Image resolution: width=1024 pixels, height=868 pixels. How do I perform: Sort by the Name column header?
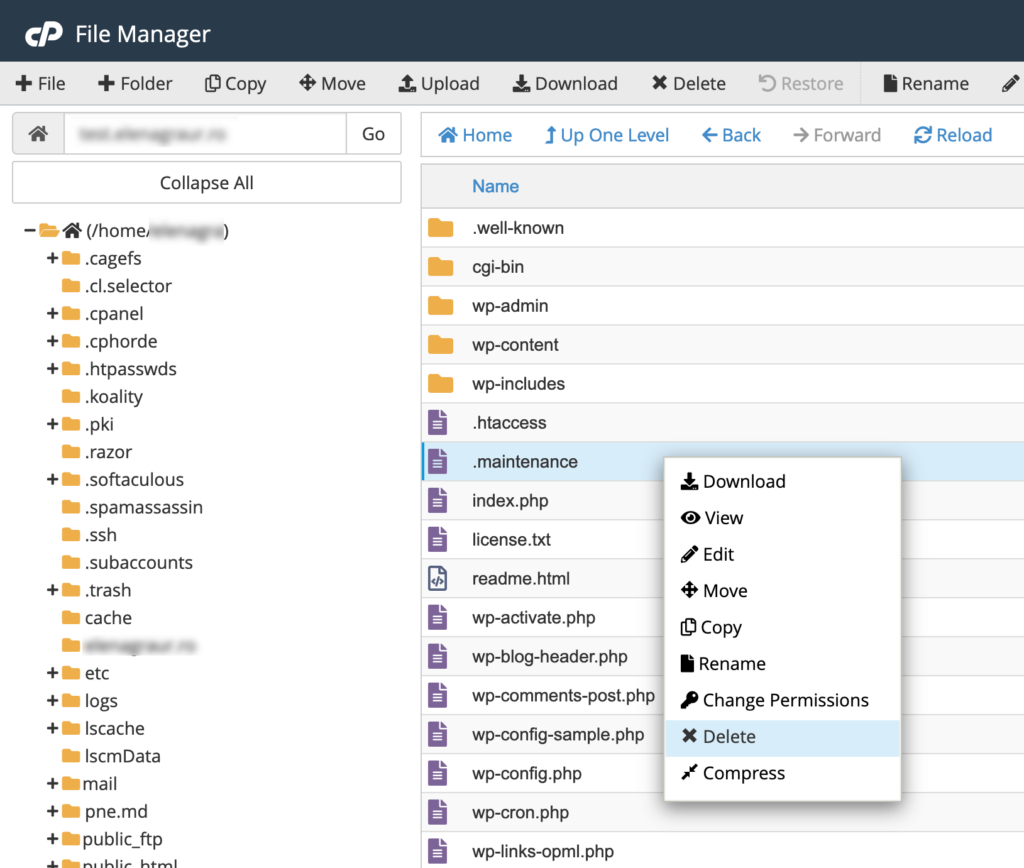pos(495,187)
